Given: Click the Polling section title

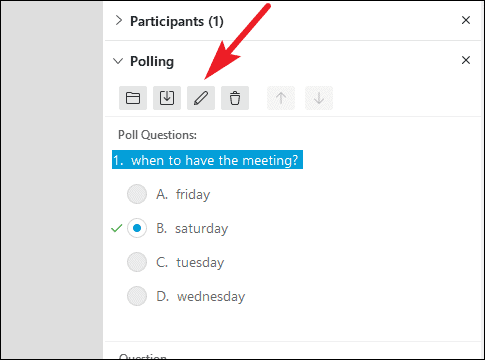Looking at the screenshot, I should [152, 62].
